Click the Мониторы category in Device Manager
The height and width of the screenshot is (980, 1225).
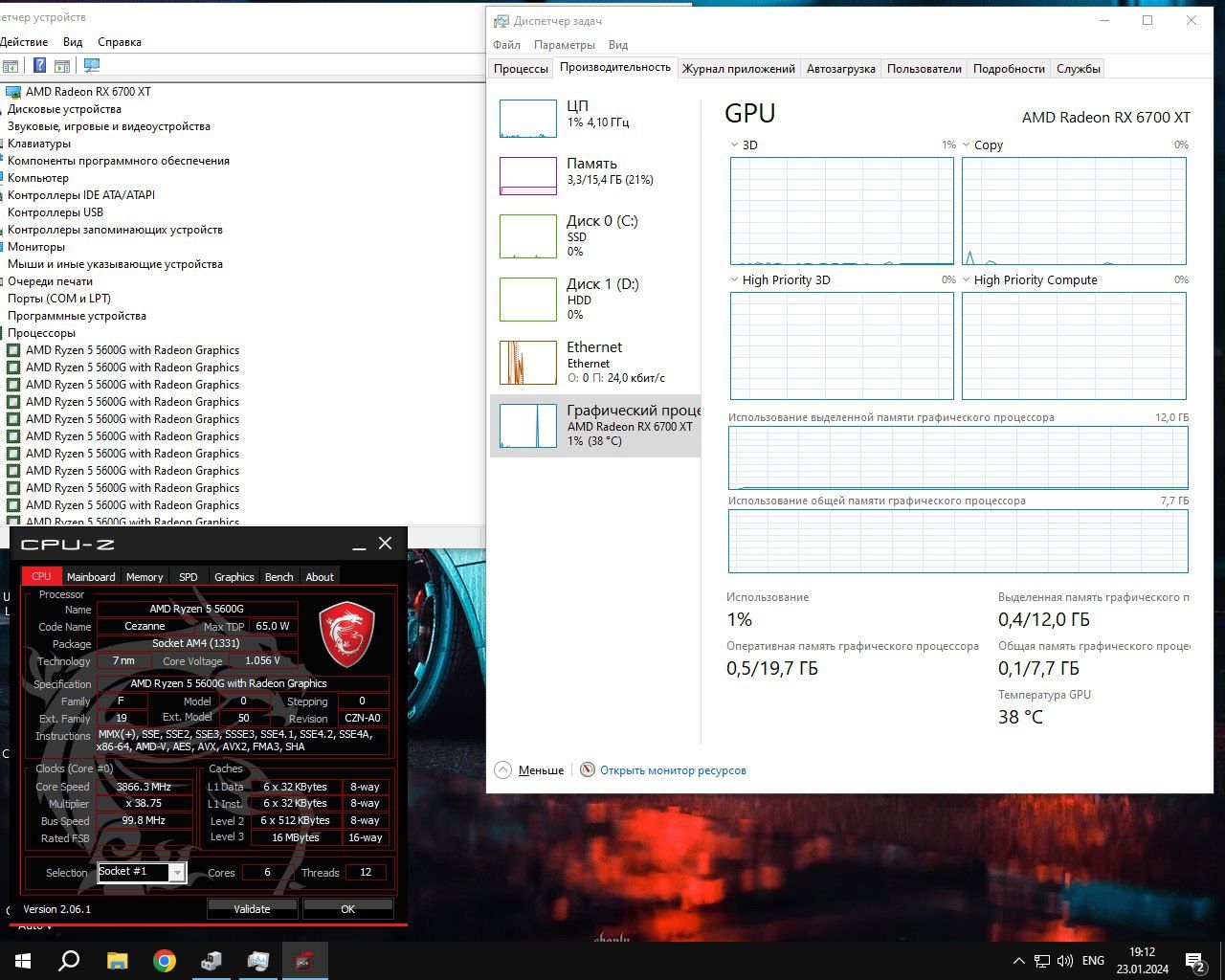pyautogui.click(x=36, y=247)
